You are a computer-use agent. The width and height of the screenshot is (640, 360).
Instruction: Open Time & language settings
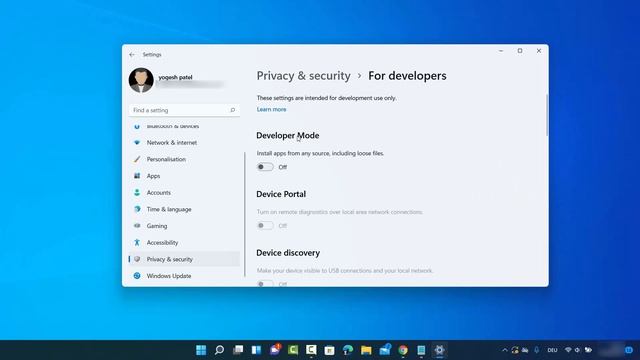pyautogui.click(x=184, y=209)
